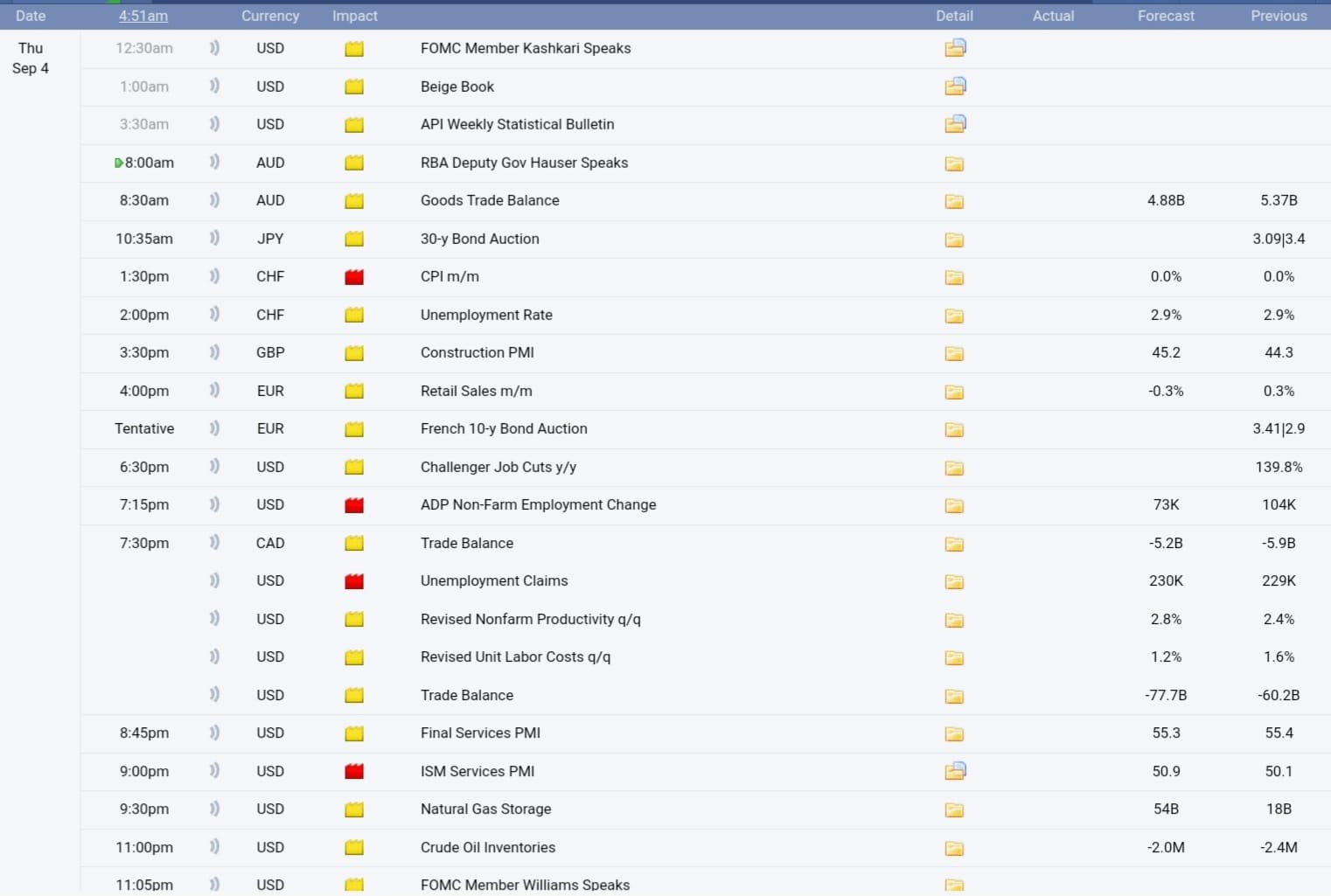Open detail folder for CHF Unemployment Rate
This screenshot has height=896, width=1331.
(954, 316)
